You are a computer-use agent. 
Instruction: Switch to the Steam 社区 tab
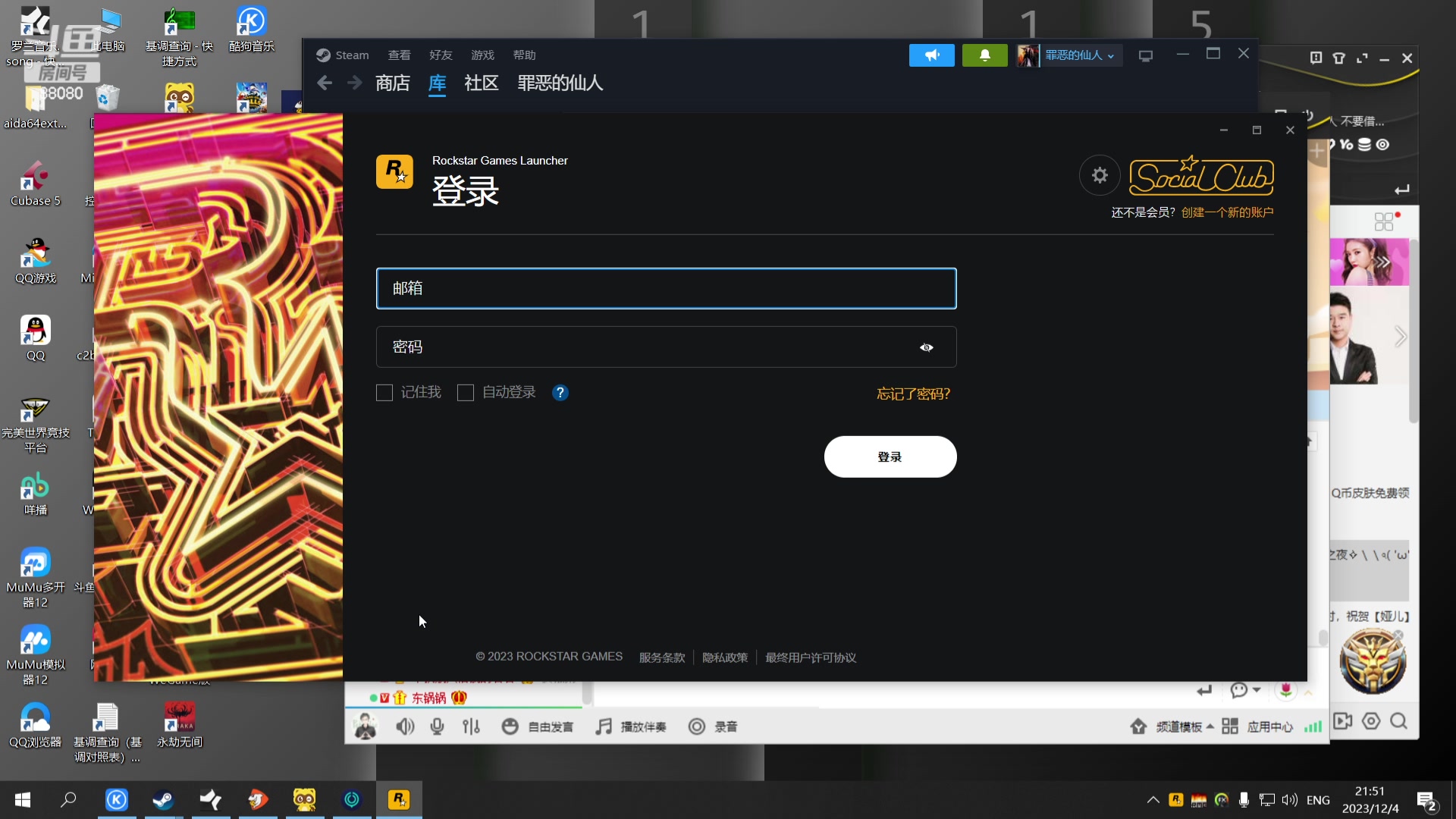(x=482, y=83)
